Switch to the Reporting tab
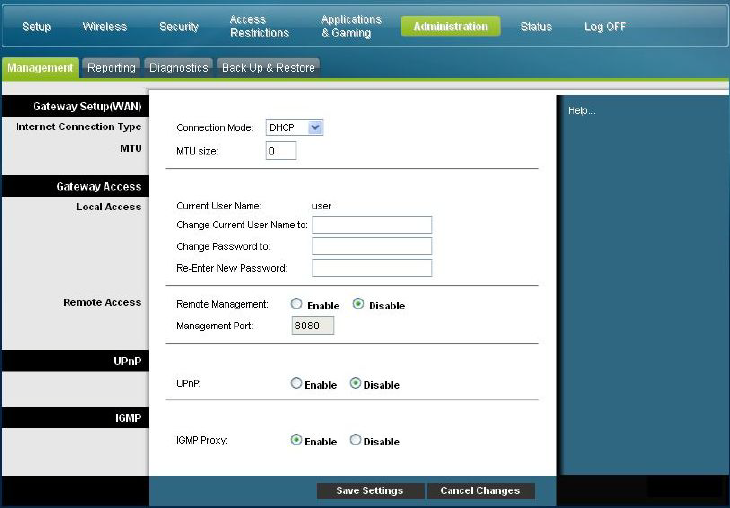 coord(111,68)
